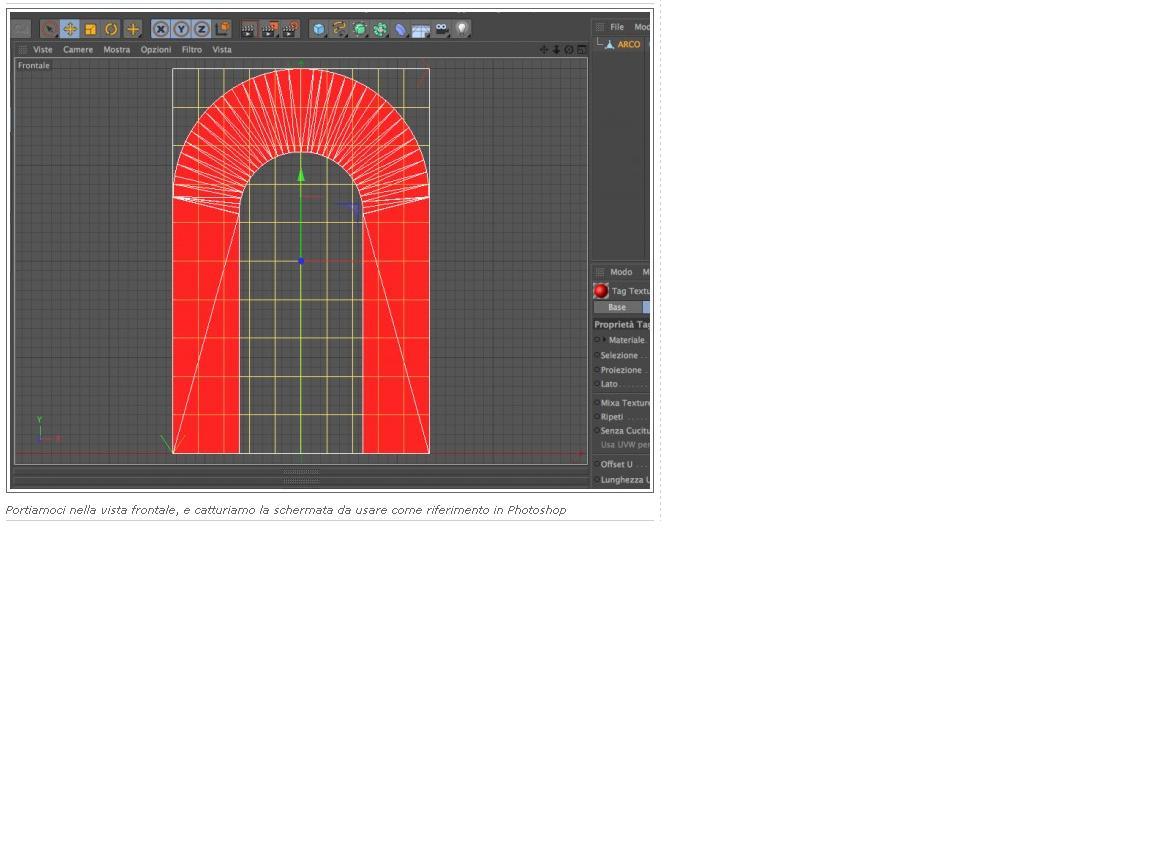Click the light bulb icon

[461, 29]
